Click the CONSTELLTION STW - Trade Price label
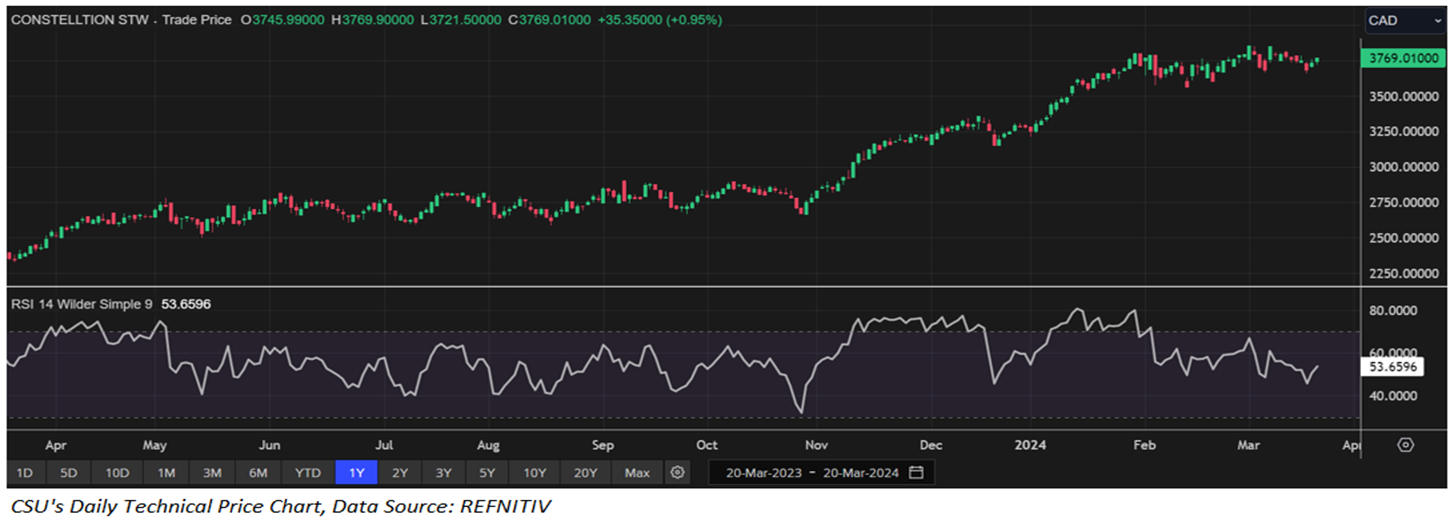This screenshot has width=1454, height=523. point(119,20)
